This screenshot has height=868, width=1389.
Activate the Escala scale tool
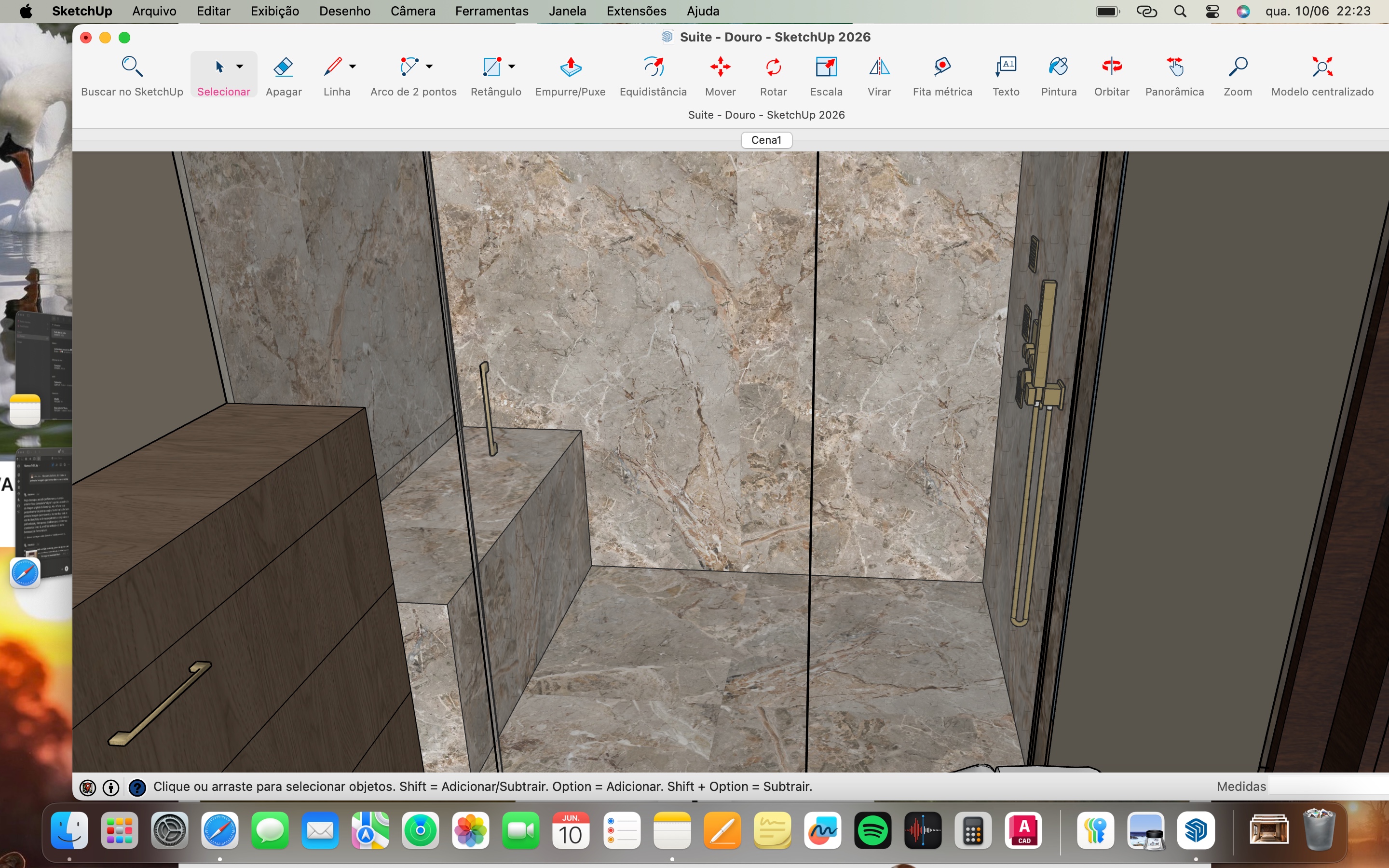(x=827, y=76)
